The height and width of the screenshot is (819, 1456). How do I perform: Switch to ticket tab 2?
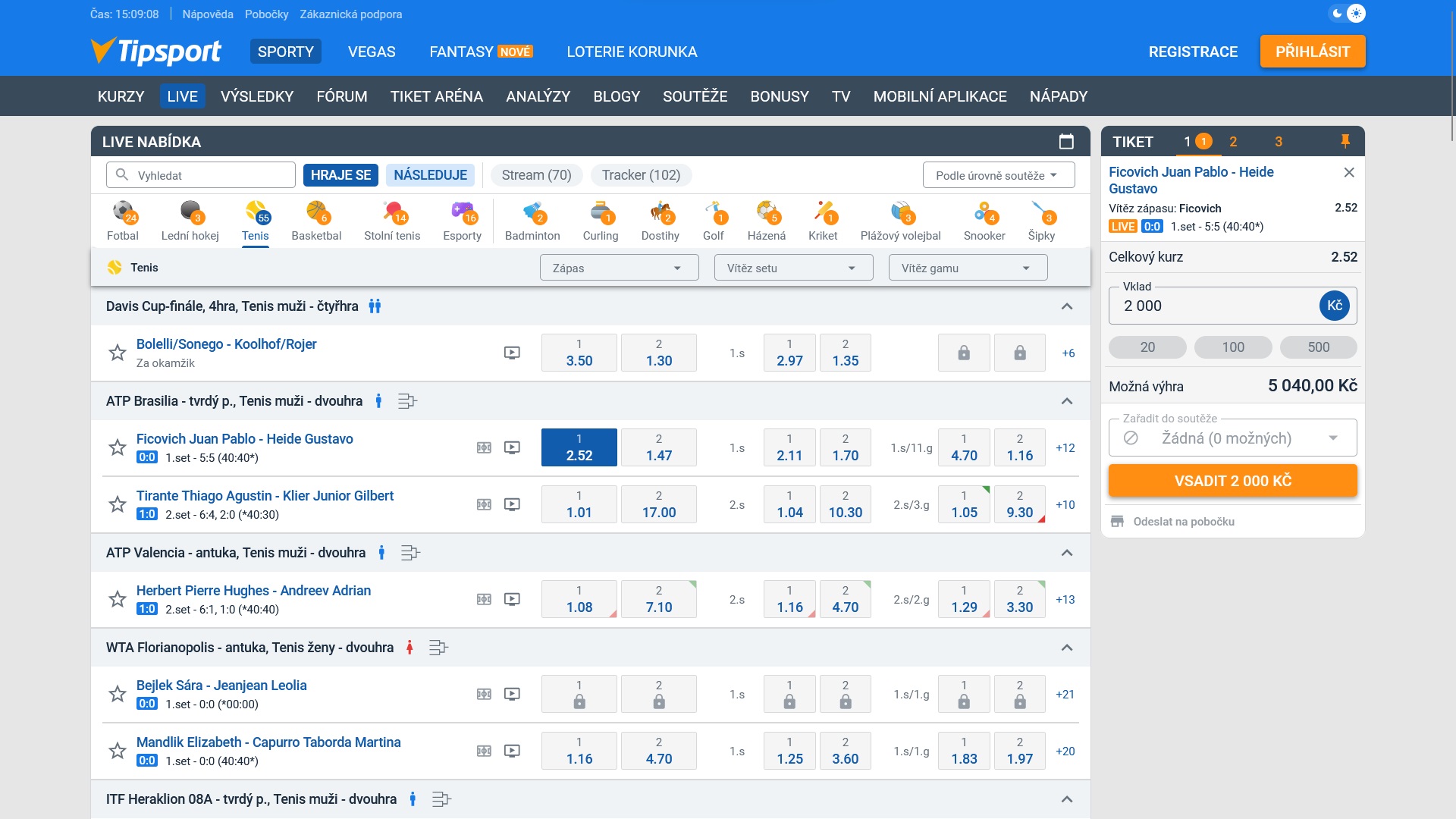tap(1233, 142)
